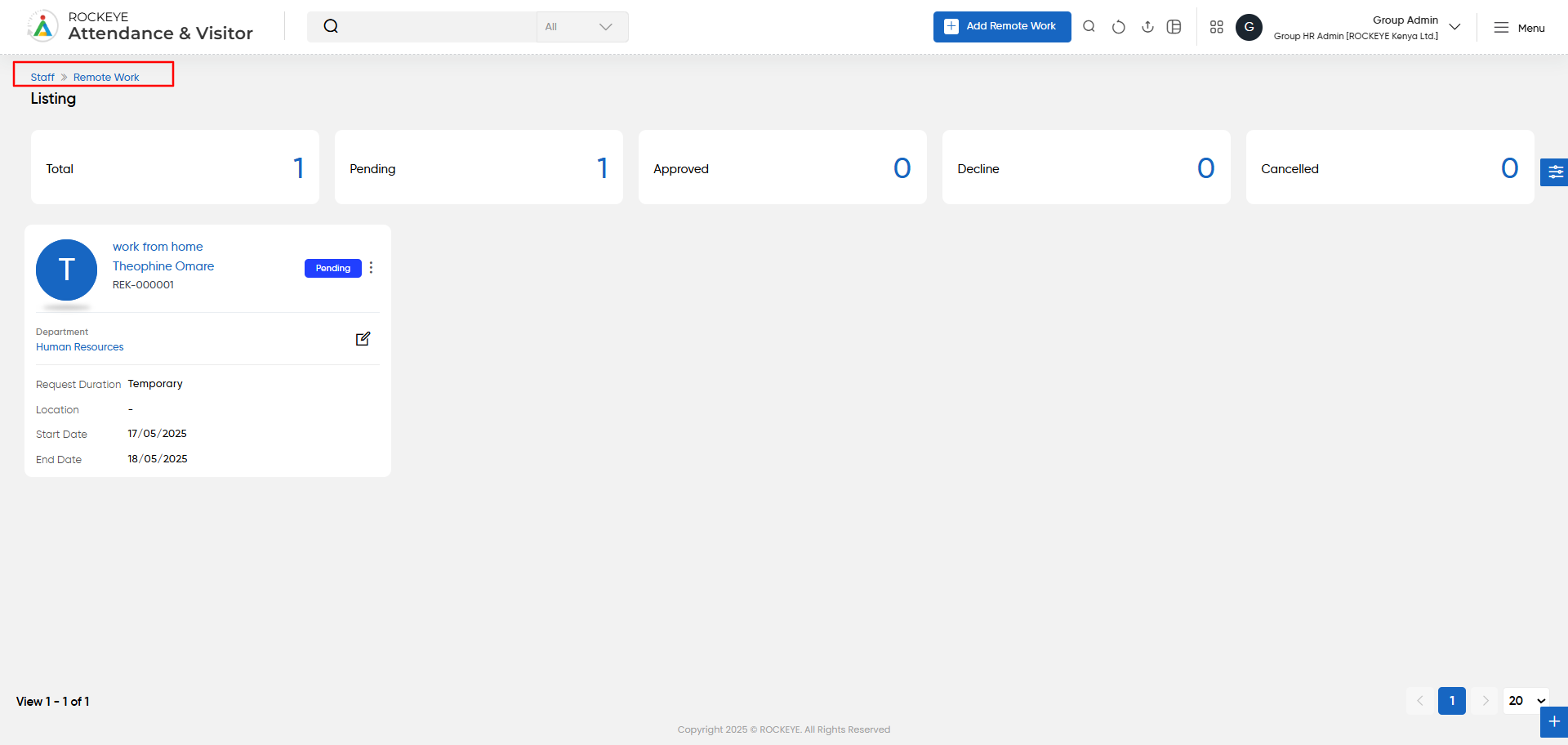The height and width of the screenshot is (745, 1568).
Task: Click the T avatar on the request card
Action: (x=66, y=270)
